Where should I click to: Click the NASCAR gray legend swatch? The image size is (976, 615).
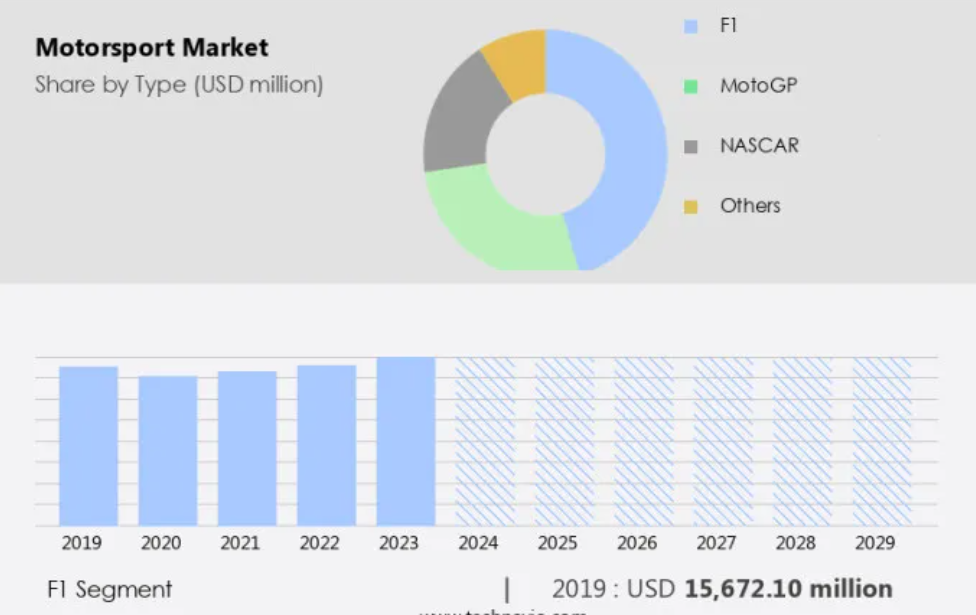[x=690, y=147]
